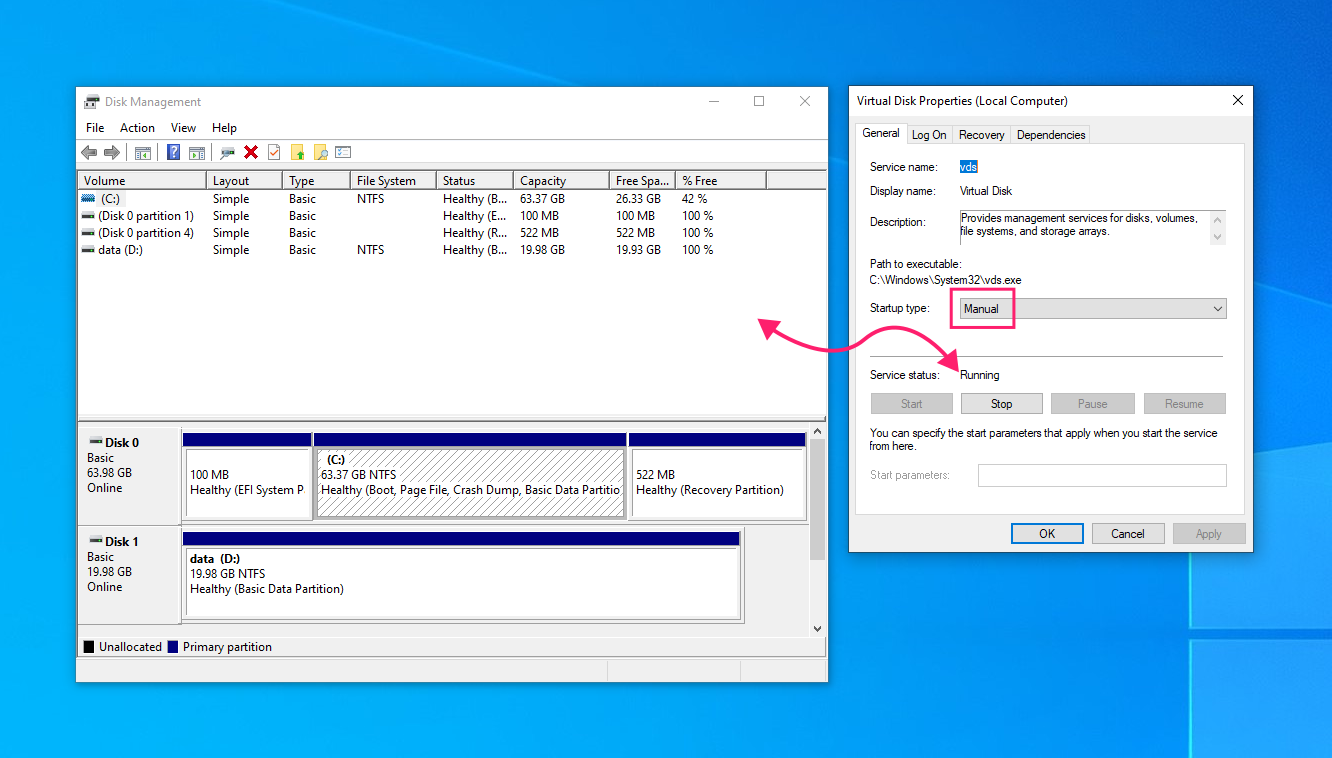The height and width of the screenshot is (758, 1332).
Task: Open Help via blue question mark icon
Action: [174, 152]
